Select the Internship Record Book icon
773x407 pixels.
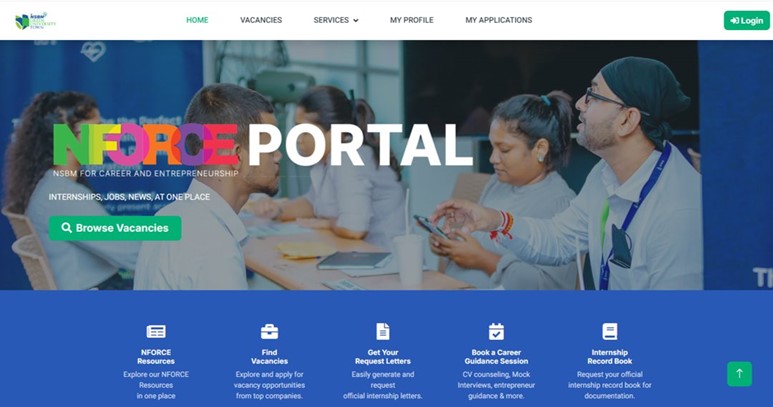tap(610, 332)
